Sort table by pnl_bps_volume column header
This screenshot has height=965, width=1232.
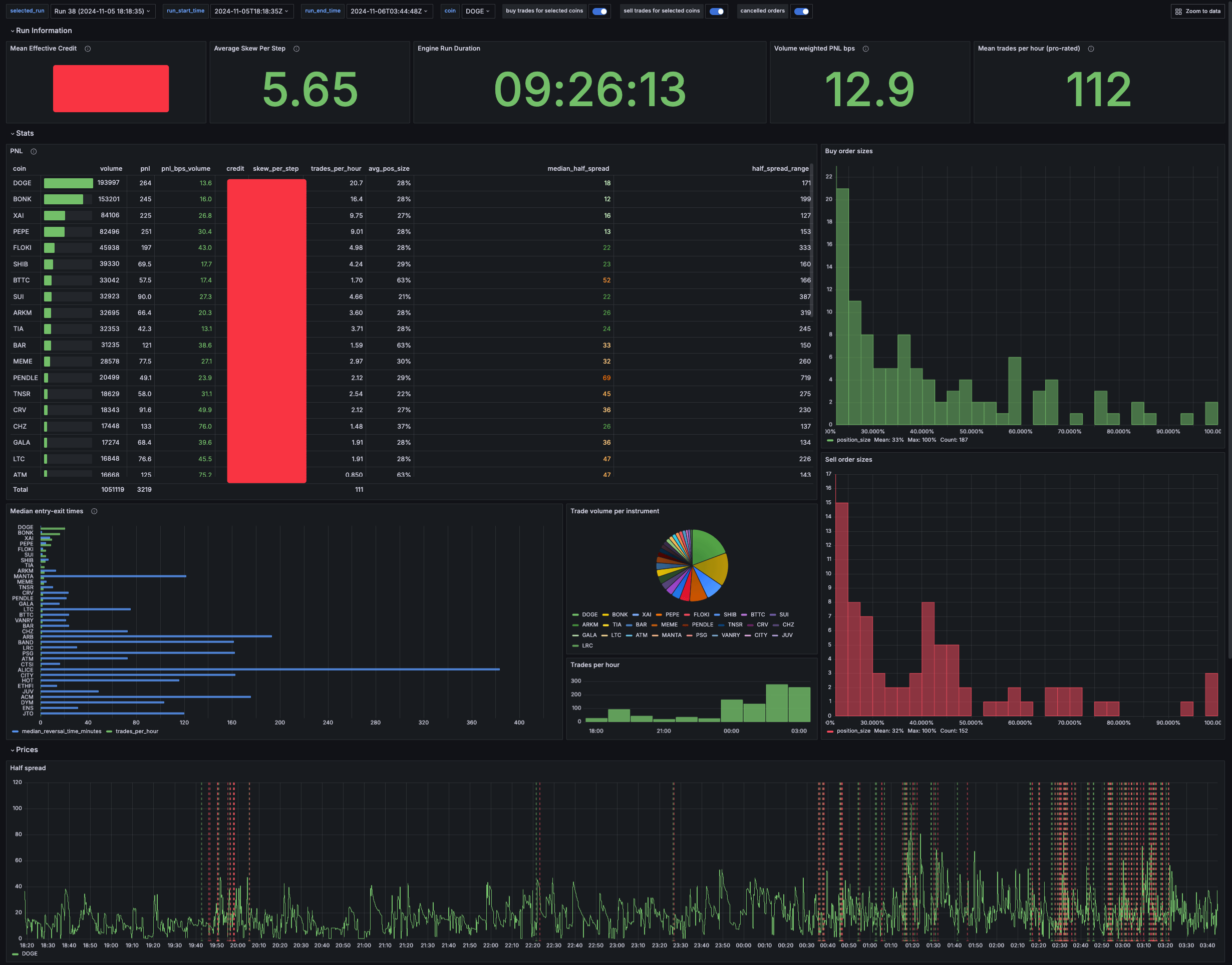click(x=185, y=168)
